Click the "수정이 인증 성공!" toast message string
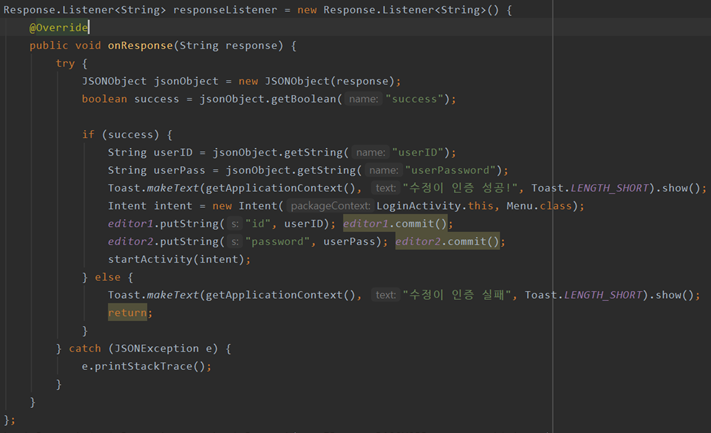 tap(460, 188)
